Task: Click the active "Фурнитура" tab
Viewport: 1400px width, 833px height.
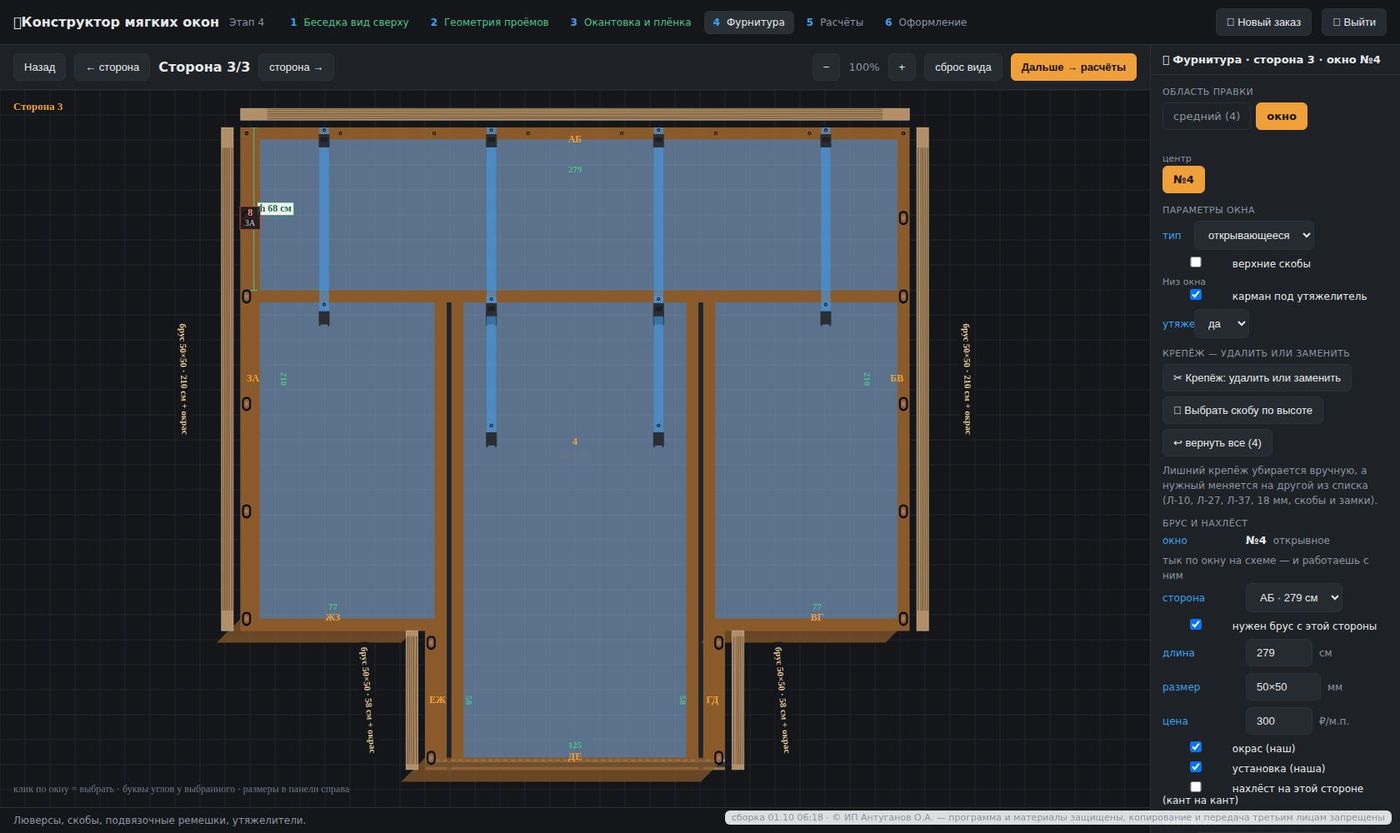Action: pos(749,22)
